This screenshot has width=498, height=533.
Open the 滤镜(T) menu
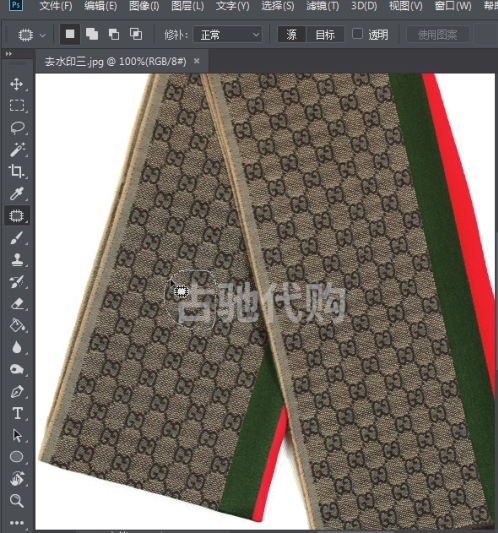click(323, 6)
